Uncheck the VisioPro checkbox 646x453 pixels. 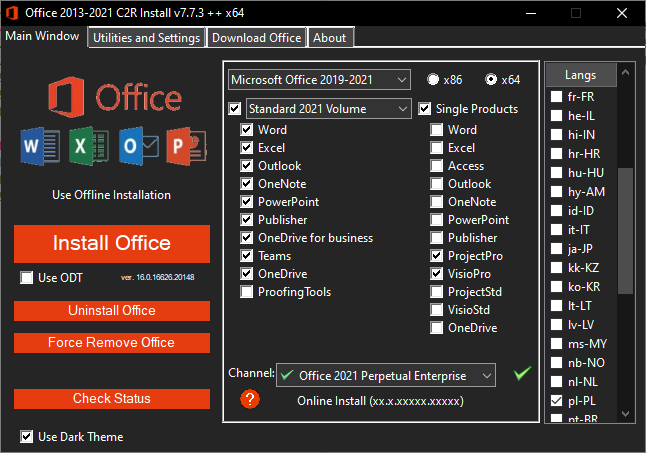point(437,274)
